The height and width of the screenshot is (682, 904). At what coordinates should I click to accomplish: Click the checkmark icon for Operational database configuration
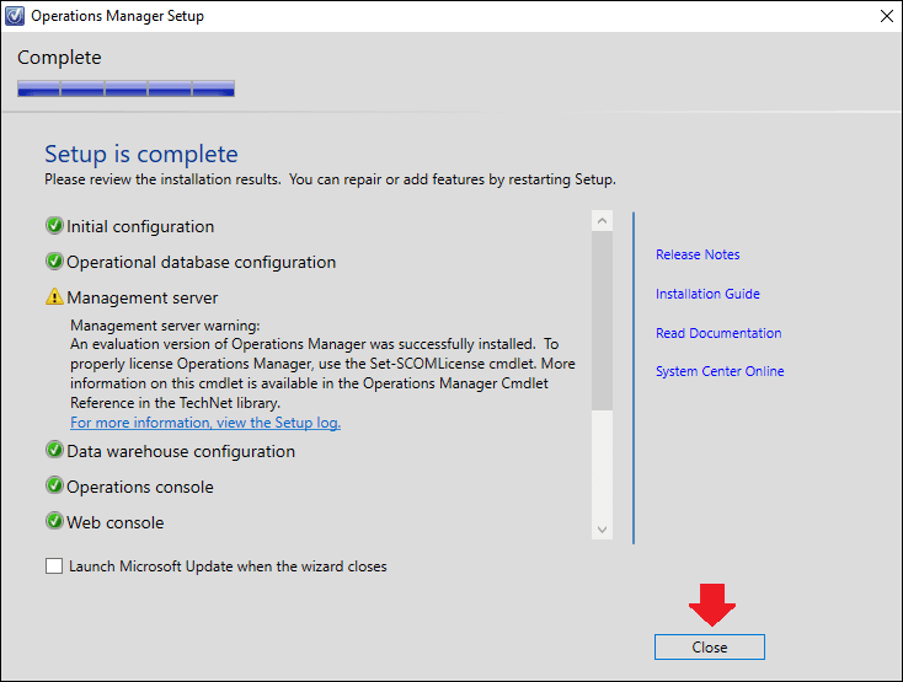(53, 261)
